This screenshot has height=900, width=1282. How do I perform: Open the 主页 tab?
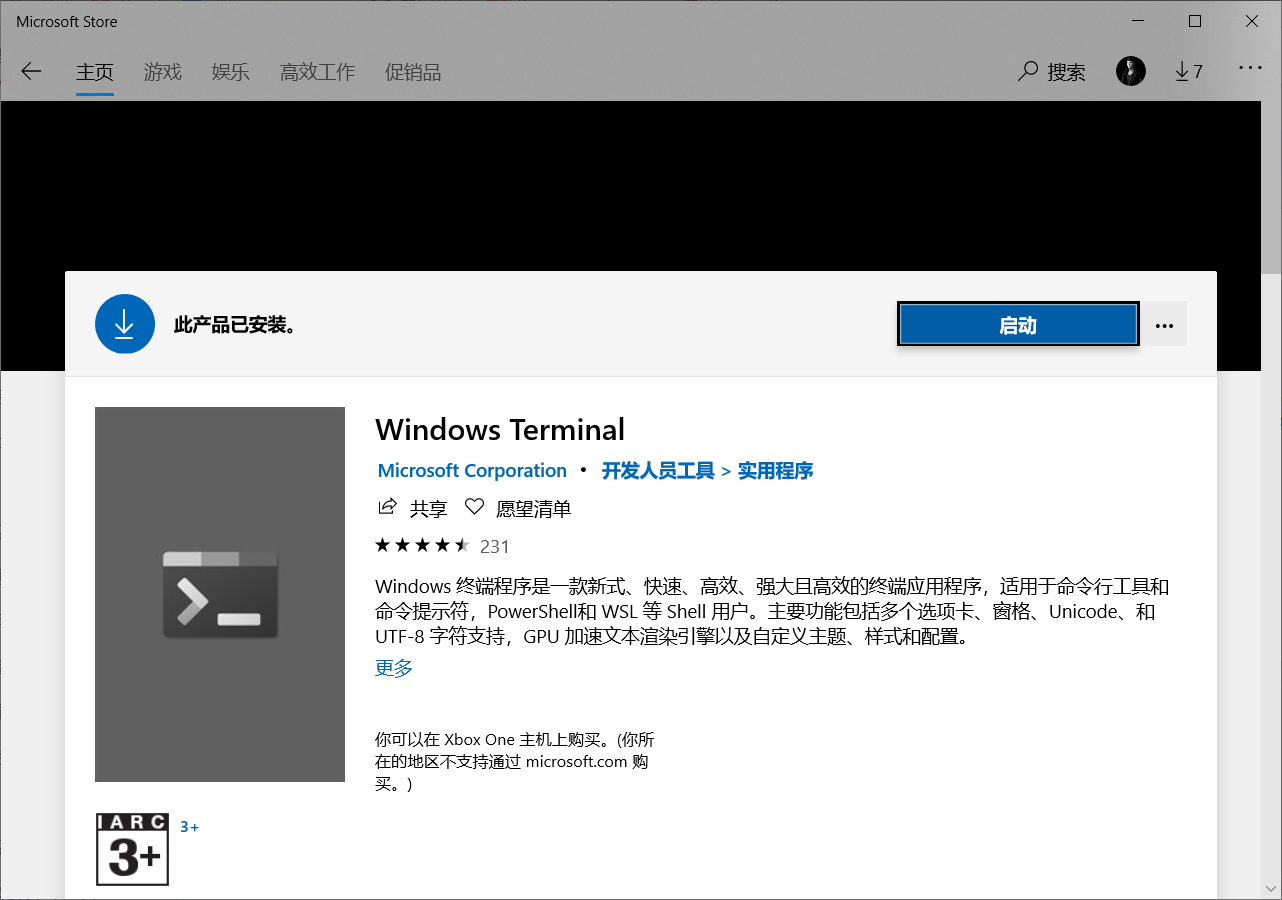pos(95,72)
